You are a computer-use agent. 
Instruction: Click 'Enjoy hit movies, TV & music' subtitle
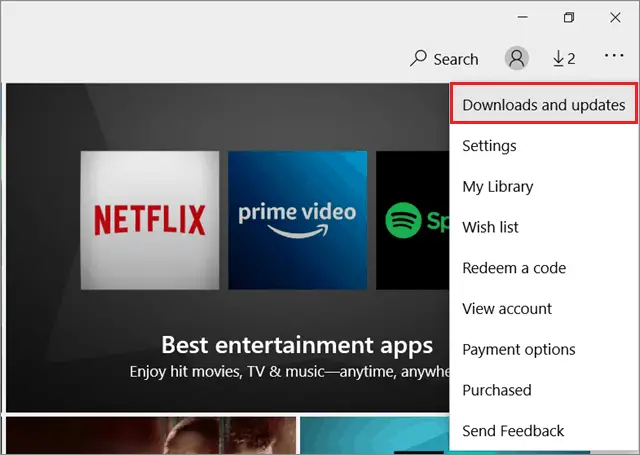pyautogui.click(x=289, y=372)
